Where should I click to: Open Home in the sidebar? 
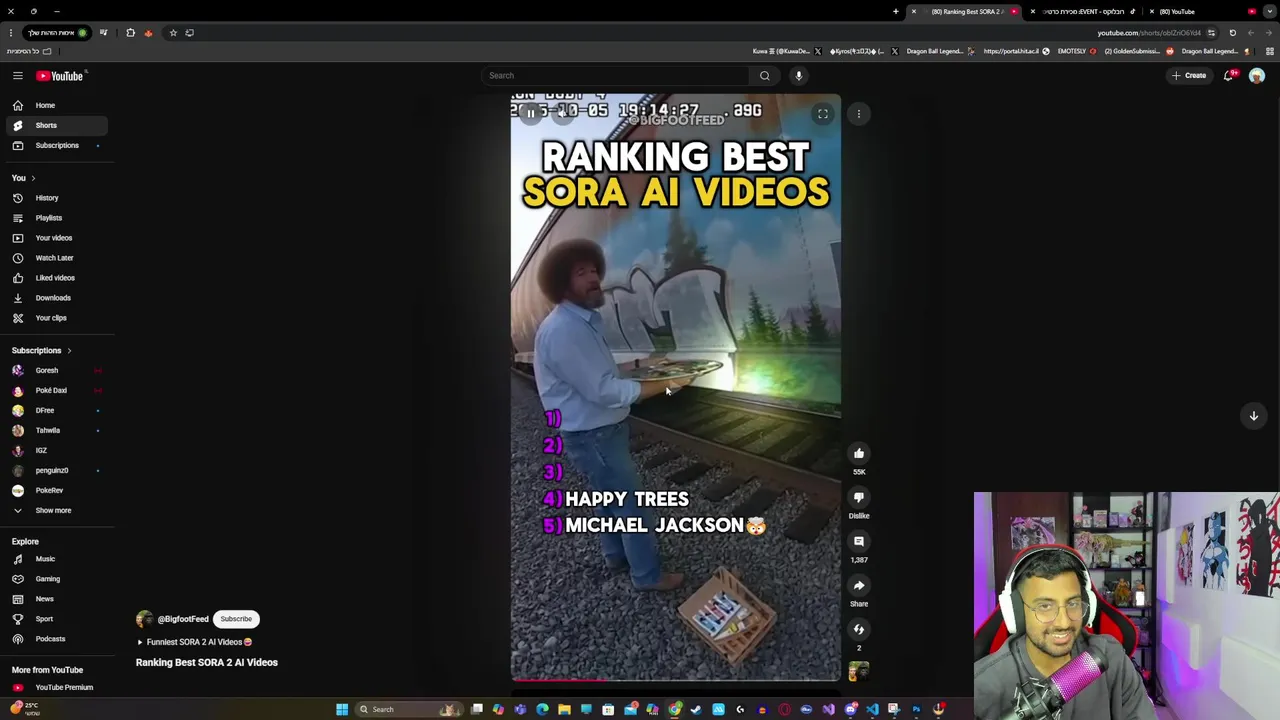(55, 106)
